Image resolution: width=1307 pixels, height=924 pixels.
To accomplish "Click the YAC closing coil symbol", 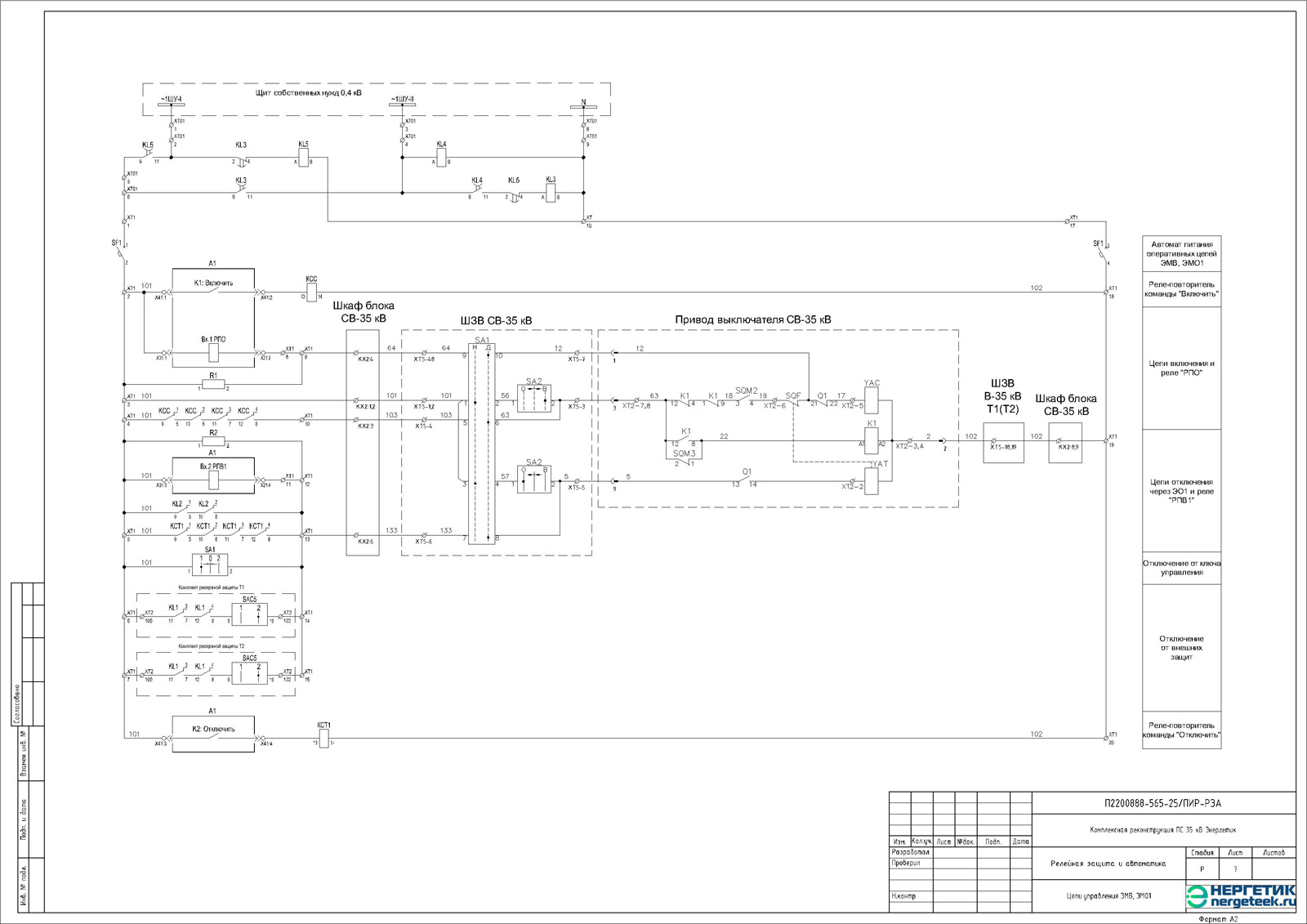I will [871, 400].
